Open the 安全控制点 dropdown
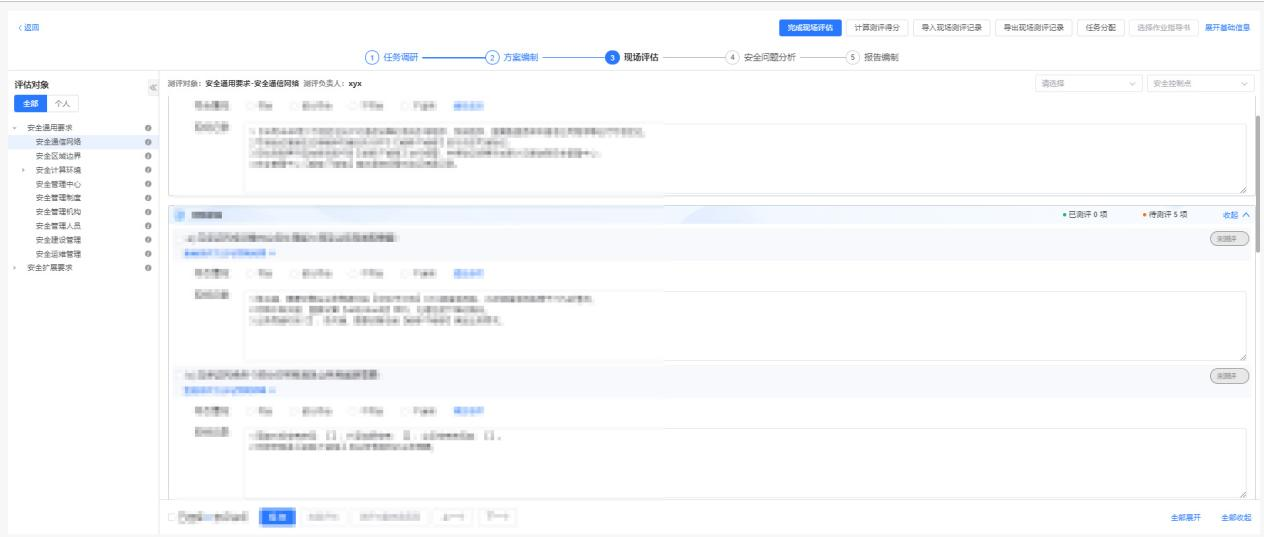The width and height of the screenshot is (1264, 537). tap(1201, 84)
